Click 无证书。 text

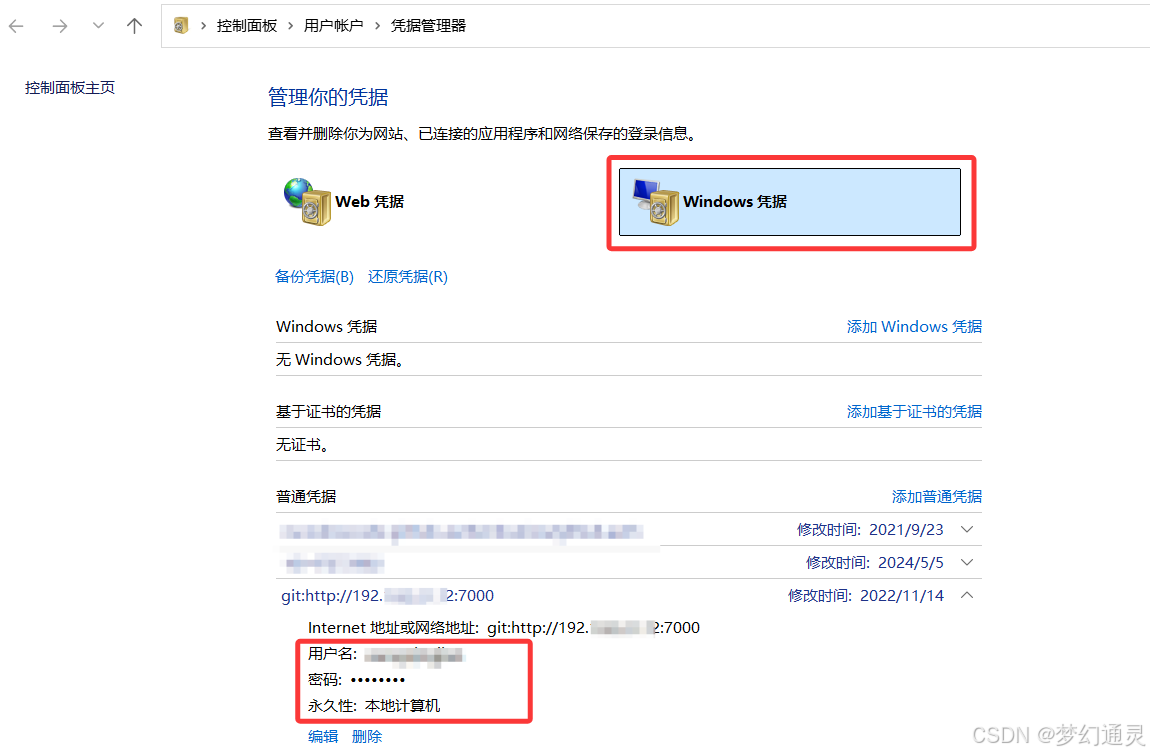pos(302,445)
